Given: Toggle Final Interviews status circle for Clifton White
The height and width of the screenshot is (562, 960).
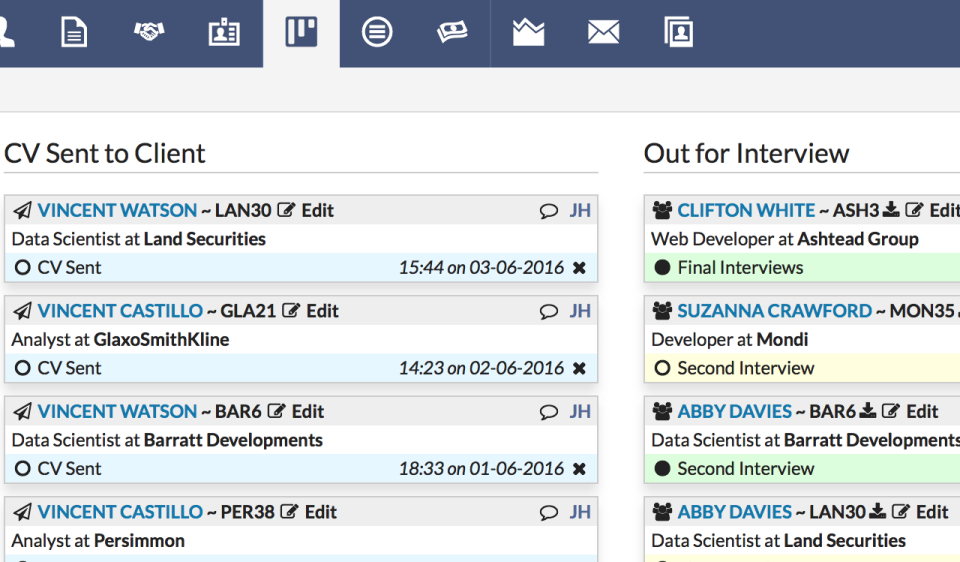Looking at the screenshot, I should [661, 268].
